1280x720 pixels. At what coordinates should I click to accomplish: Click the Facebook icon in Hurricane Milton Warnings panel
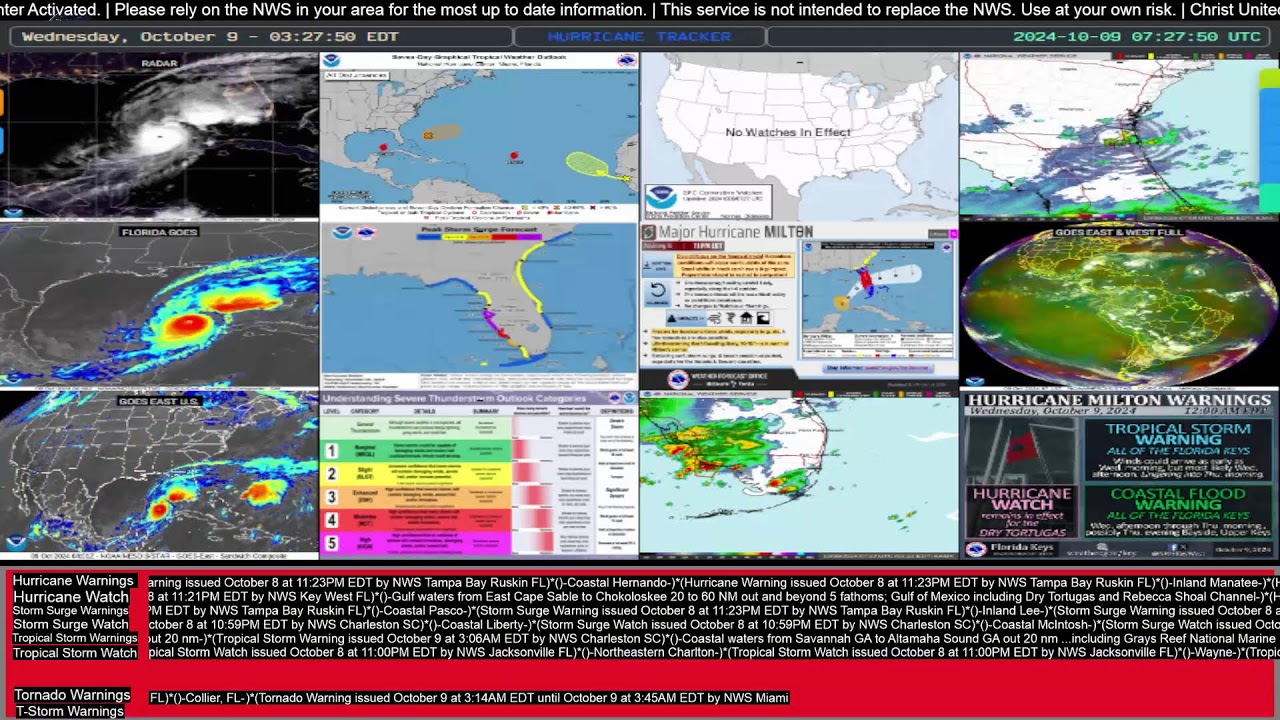pos(1172,547)
